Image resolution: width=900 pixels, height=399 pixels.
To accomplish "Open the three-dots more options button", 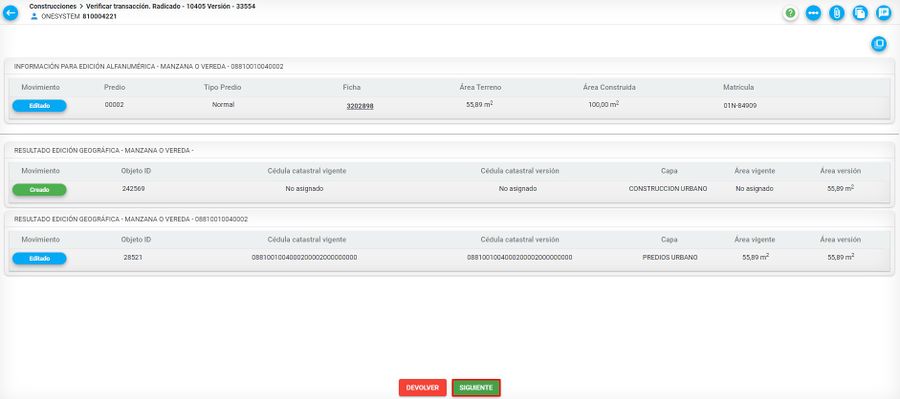I will [813, 13].
